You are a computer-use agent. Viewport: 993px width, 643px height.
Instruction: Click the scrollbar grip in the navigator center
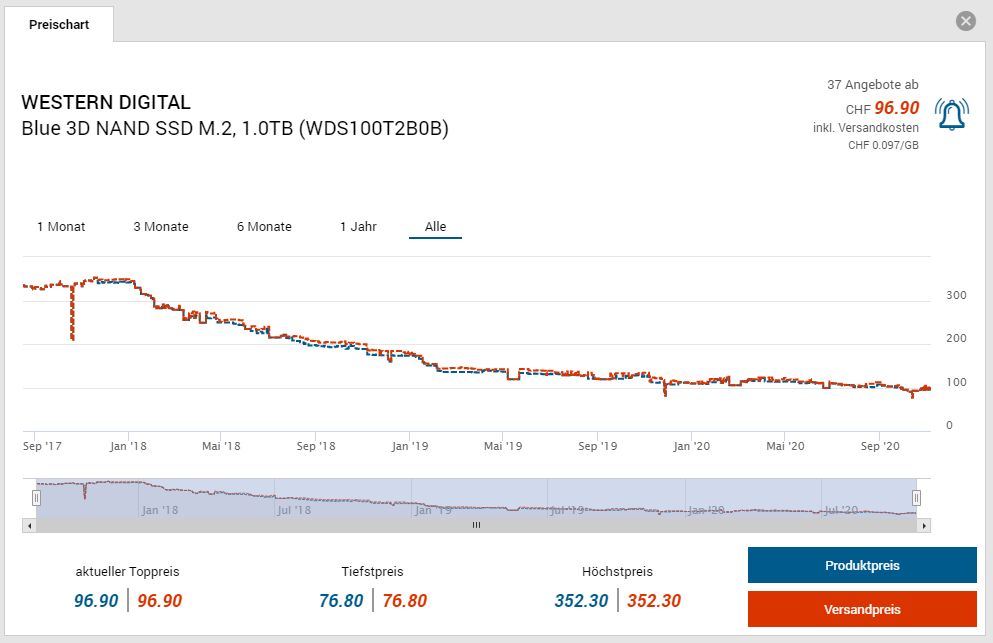tap(477, 525)
